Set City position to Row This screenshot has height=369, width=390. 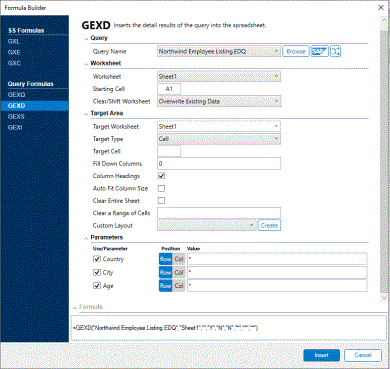(165, 272)
